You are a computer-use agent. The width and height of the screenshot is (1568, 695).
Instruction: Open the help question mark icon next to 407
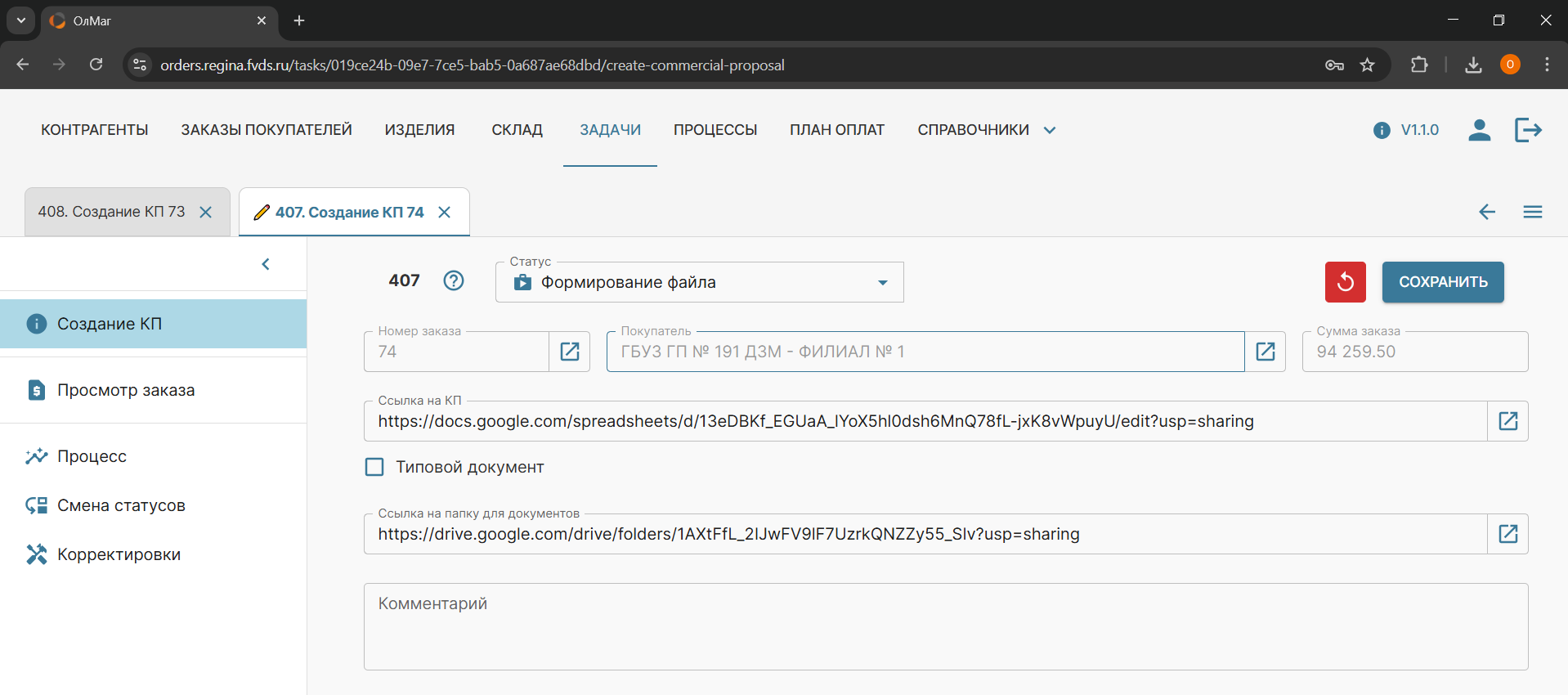[453, 280]
